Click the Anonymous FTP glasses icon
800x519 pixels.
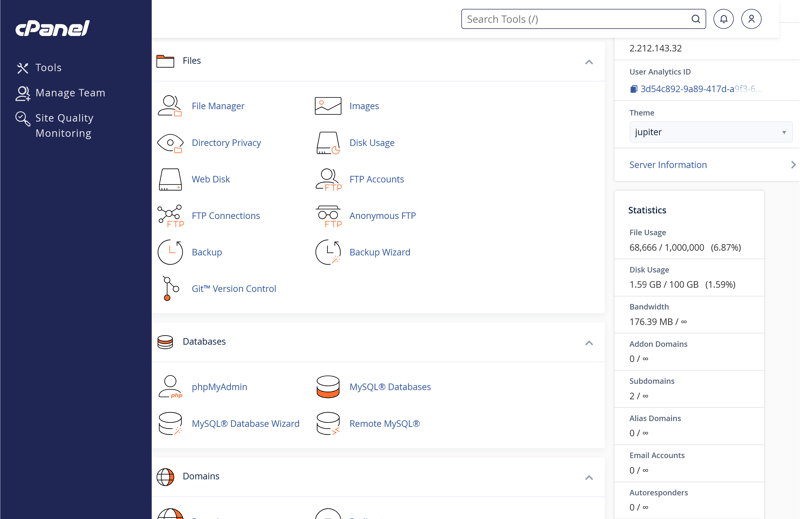(328, 216)
